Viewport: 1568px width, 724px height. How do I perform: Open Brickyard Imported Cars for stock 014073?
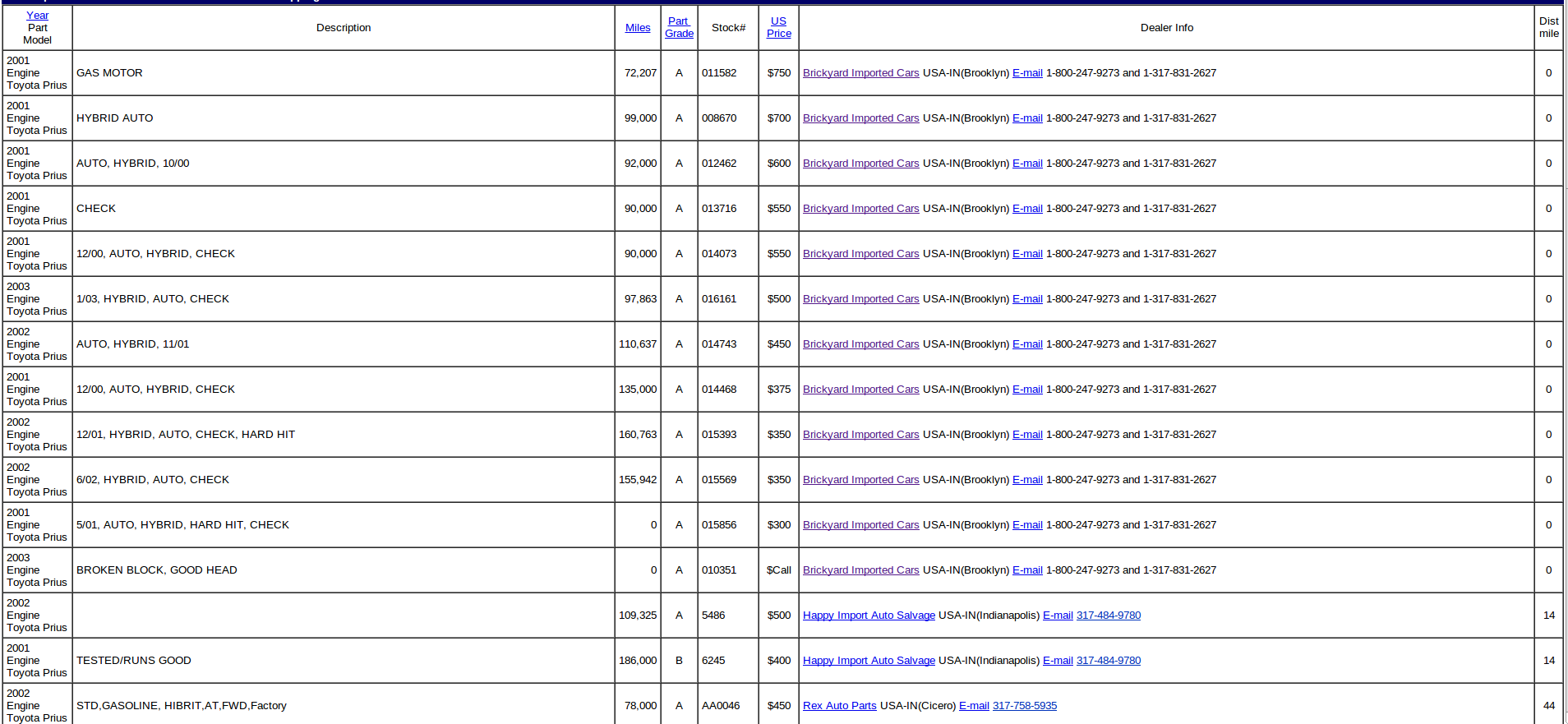pyautogui.click(x=861, y=254)
